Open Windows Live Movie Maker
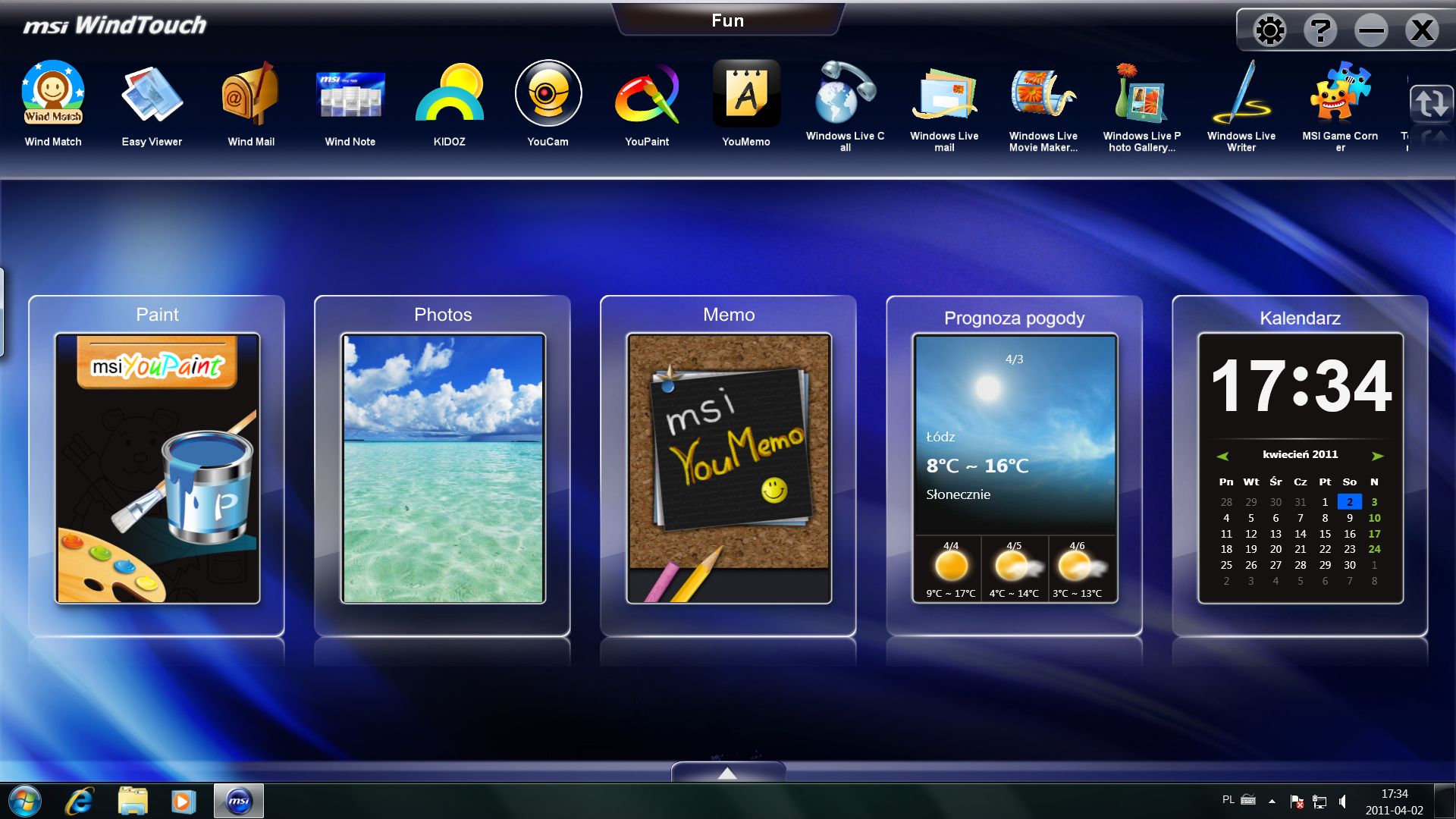Image resolution: width=1456 pixels, height=819 pixels. coord(1043,95)
